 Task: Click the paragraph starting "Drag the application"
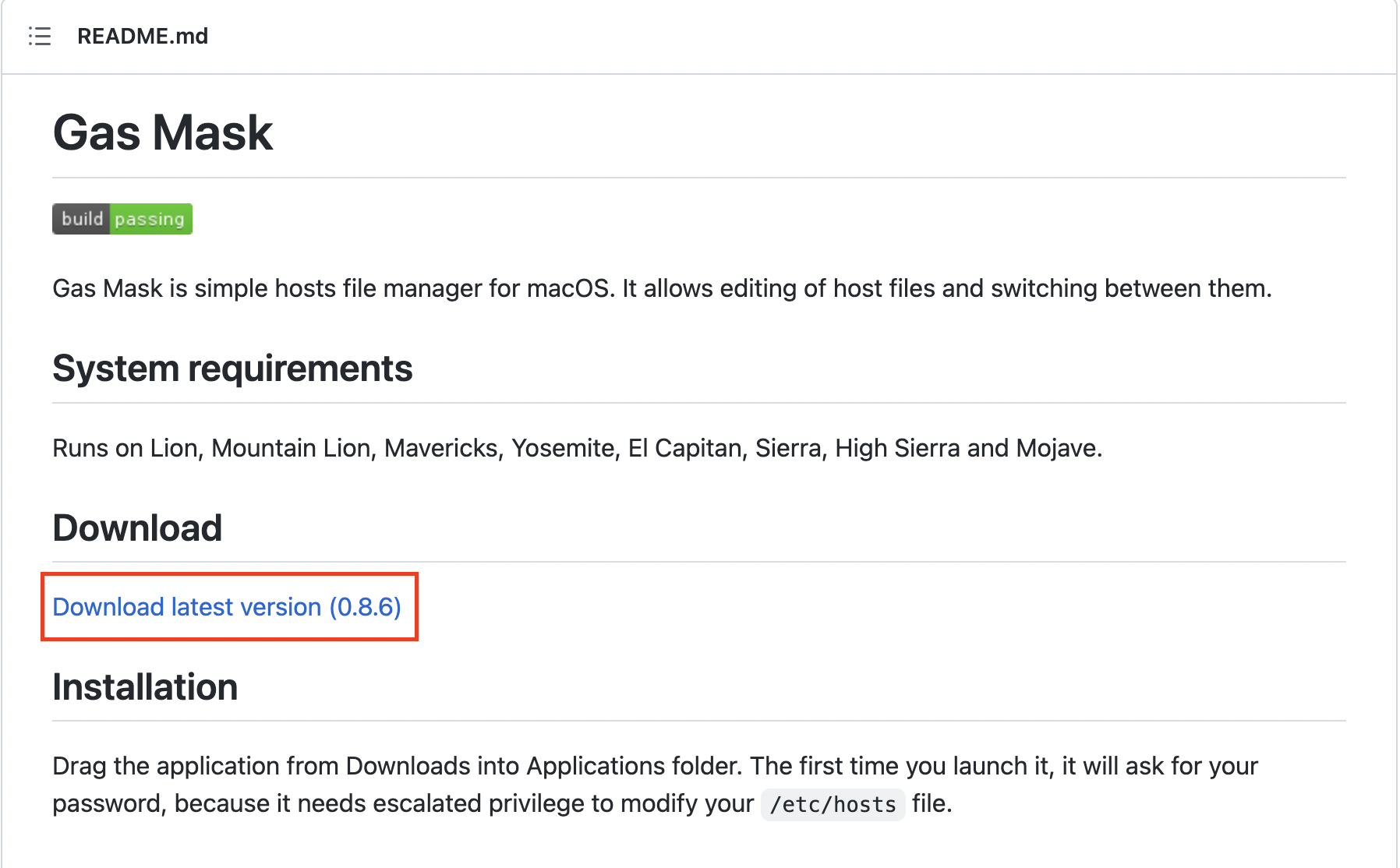coord(656,785)
